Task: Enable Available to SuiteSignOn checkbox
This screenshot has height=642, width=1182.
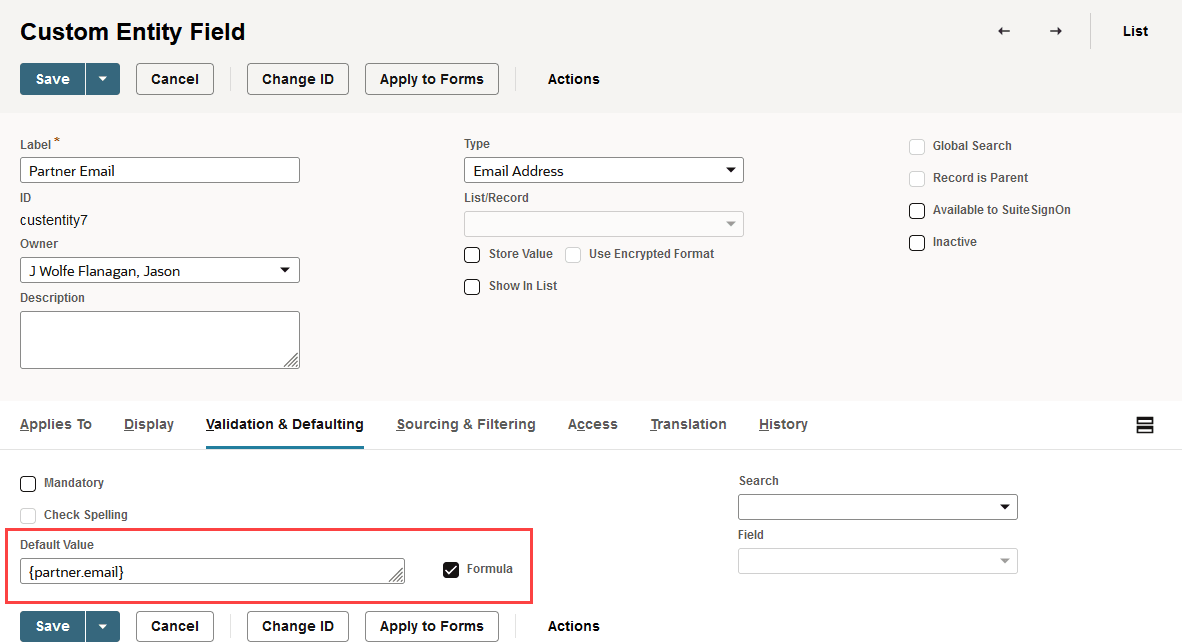Action: (x=917, y=211)
